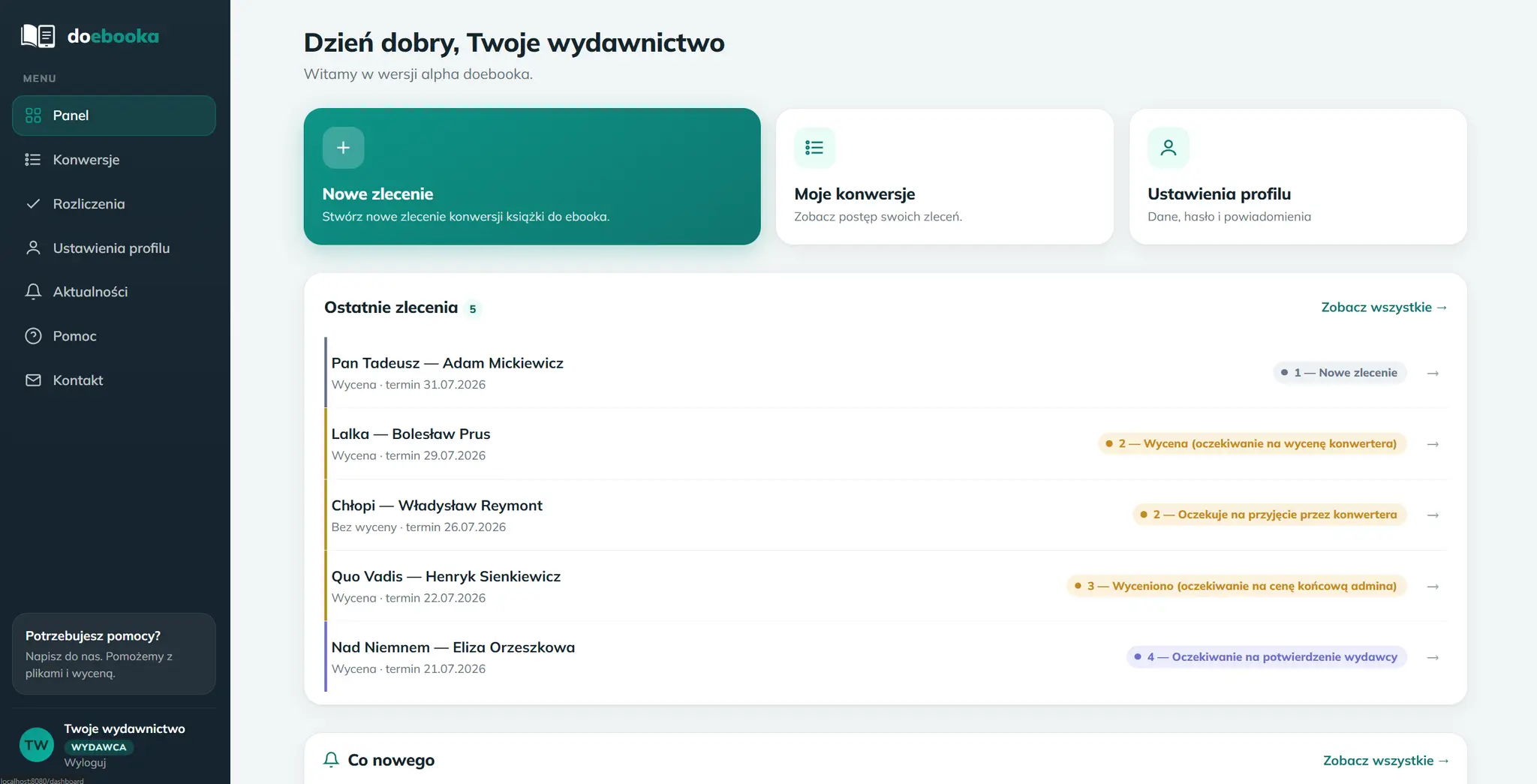Open the Nad Niemnem — Eliza Orzeszkowa order
This screenshot has height=784, width=1537.
(886, 657)
